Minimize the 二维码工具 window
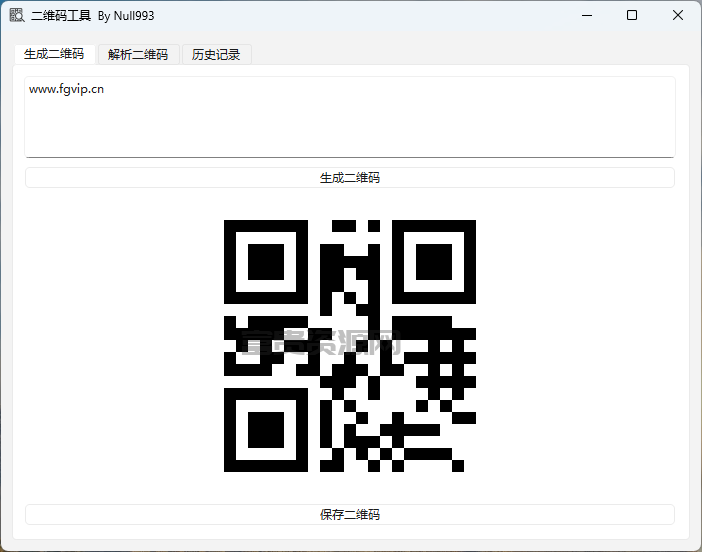 [587, 15]
